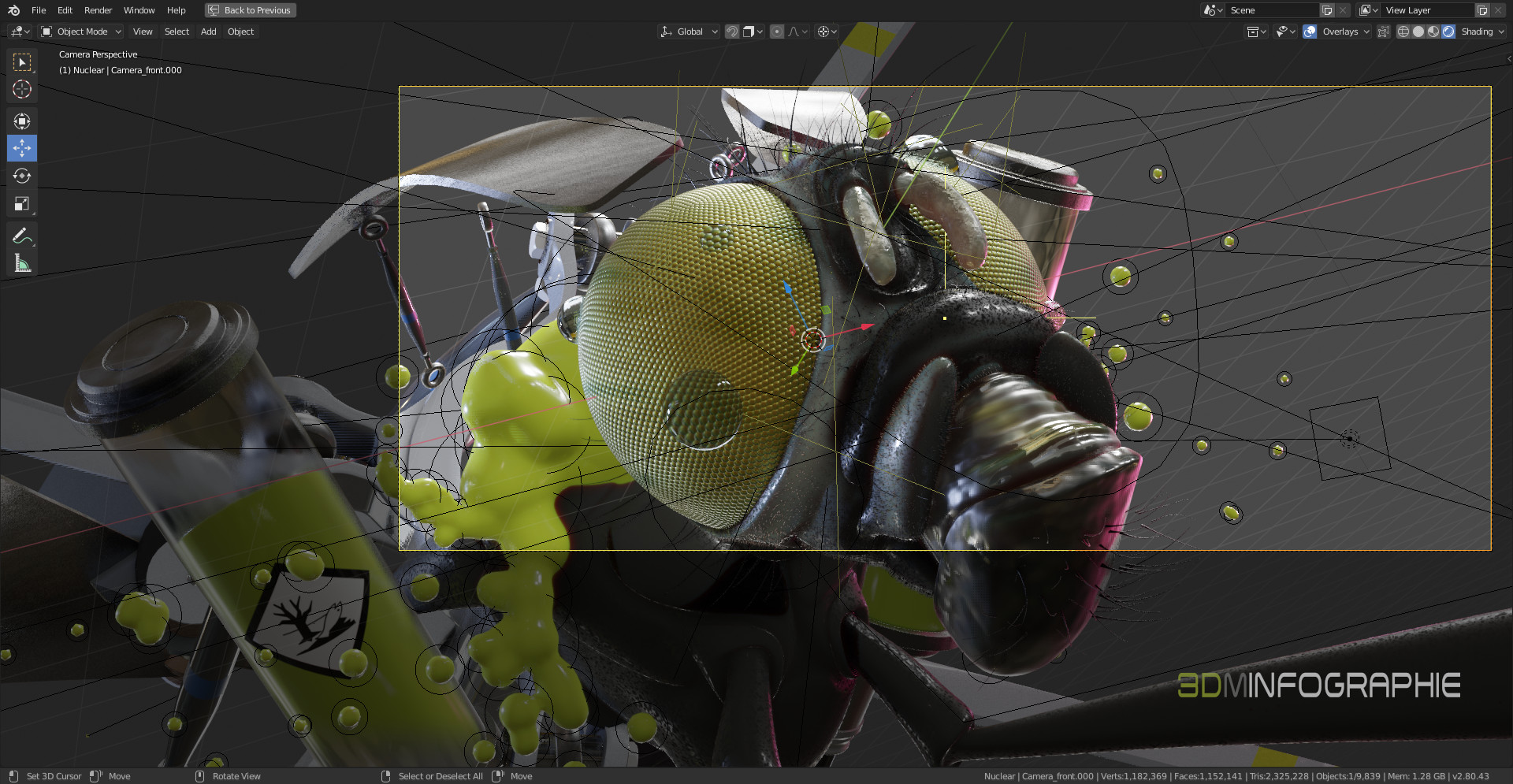The width and height of the screenshot is (1513, 784).
Task: Open object types visibility dropdown
Action: pyautogui.click(x=1256, y=32)
